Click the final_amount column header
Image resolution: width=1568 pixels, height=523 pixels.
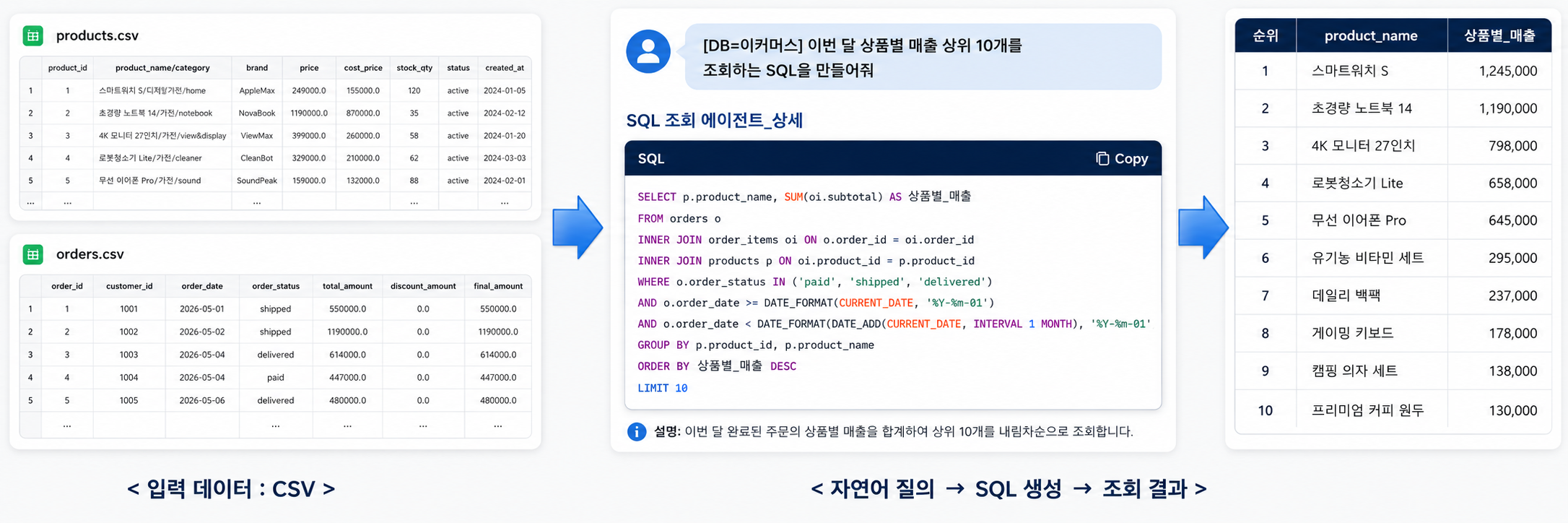point(498,286)
